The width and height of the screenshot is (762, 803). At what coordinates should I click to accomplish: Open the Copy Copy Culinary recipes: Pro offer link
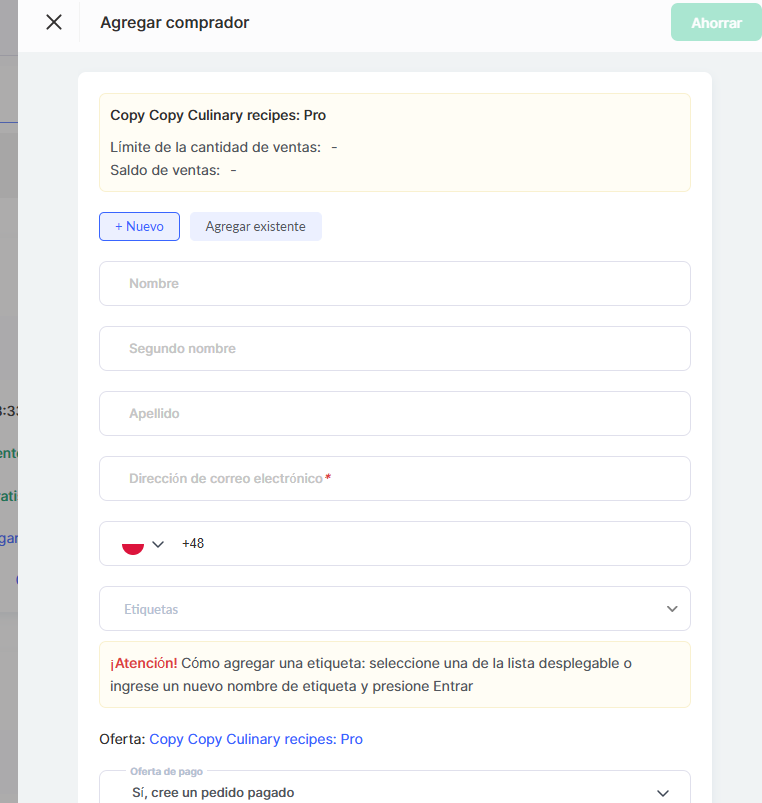pyautogui.click(x=256, y=739)
